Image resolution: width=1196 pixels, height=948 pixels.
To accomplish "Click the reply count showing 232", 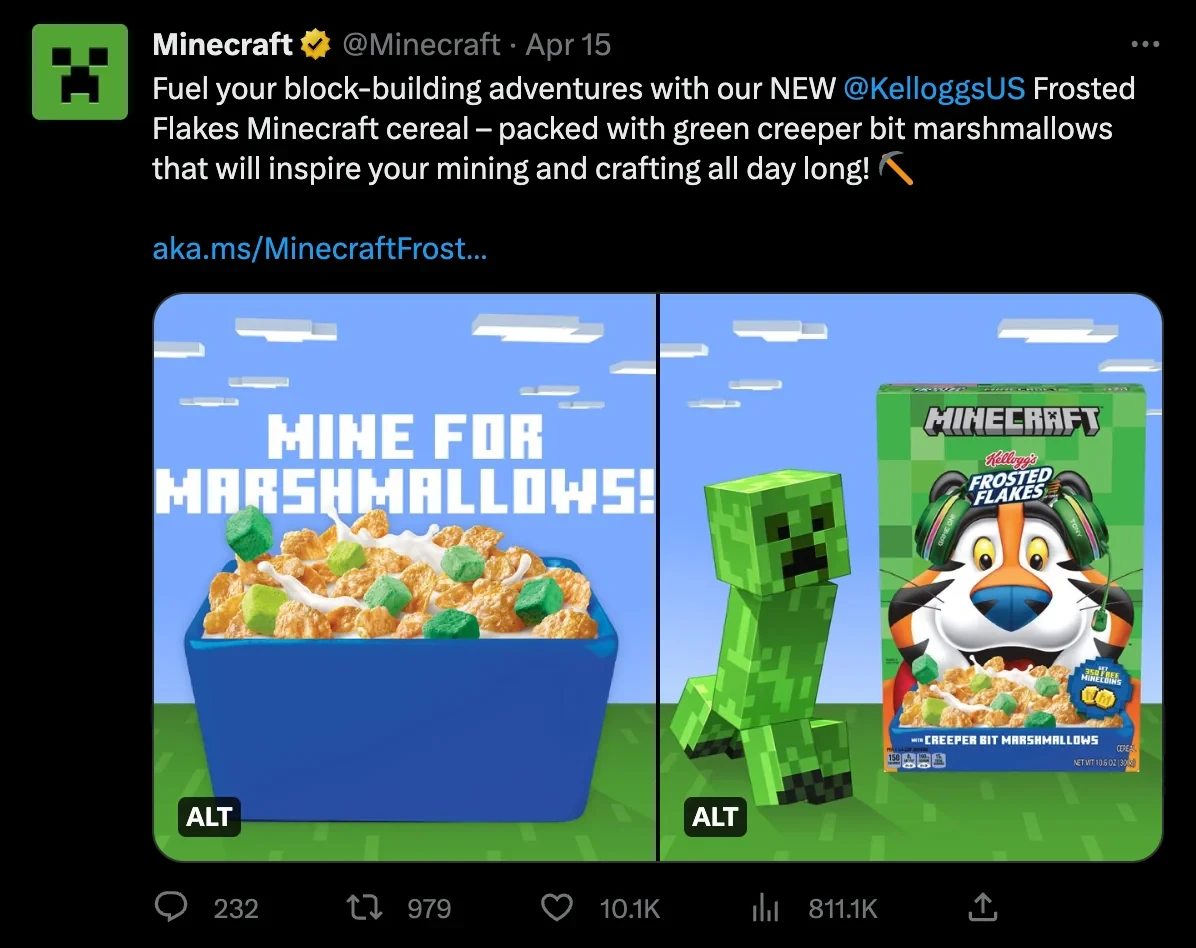I will pos(237,908).
